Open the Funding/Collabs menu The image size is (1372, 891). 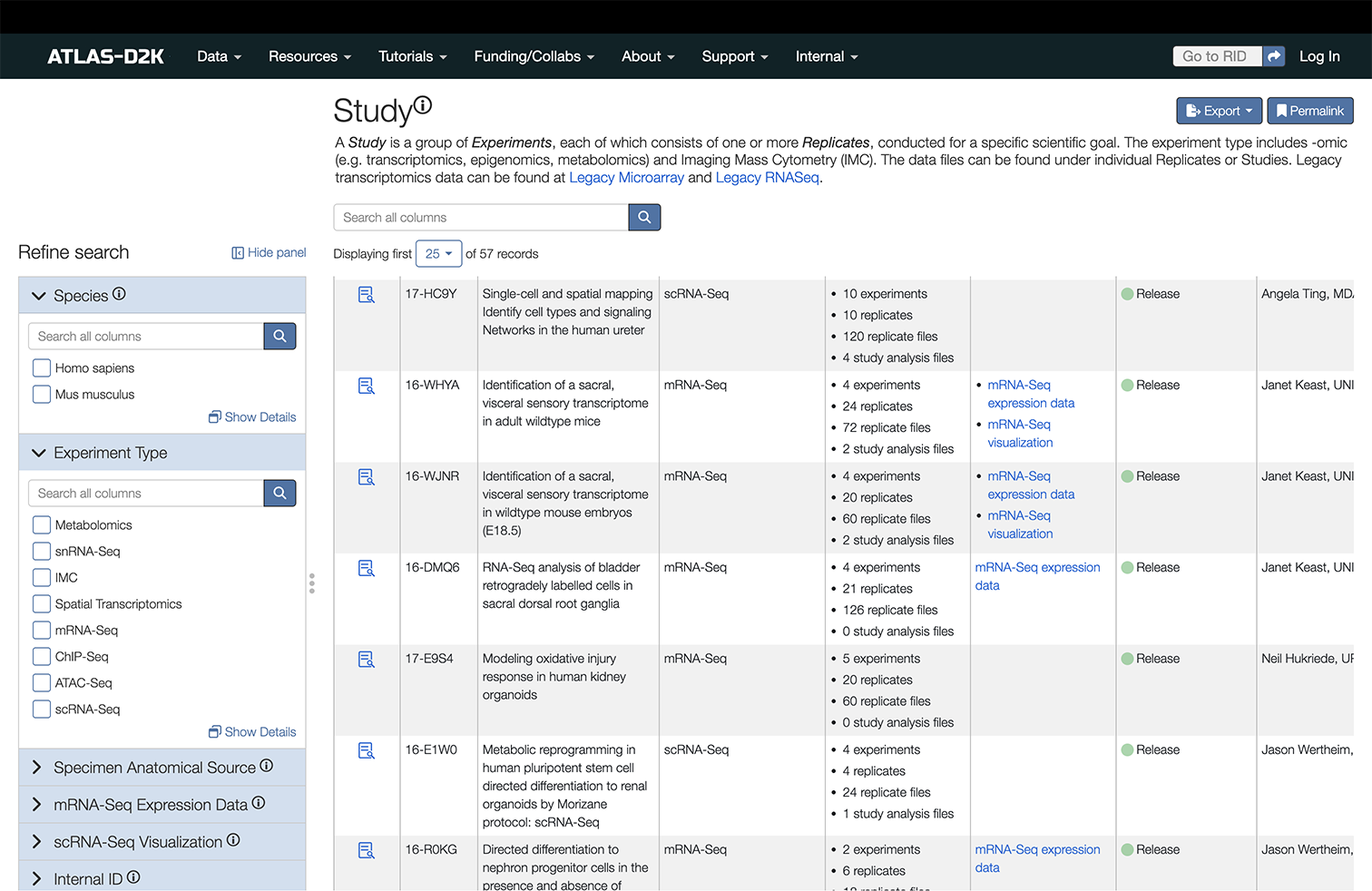(x=534, y=56)
